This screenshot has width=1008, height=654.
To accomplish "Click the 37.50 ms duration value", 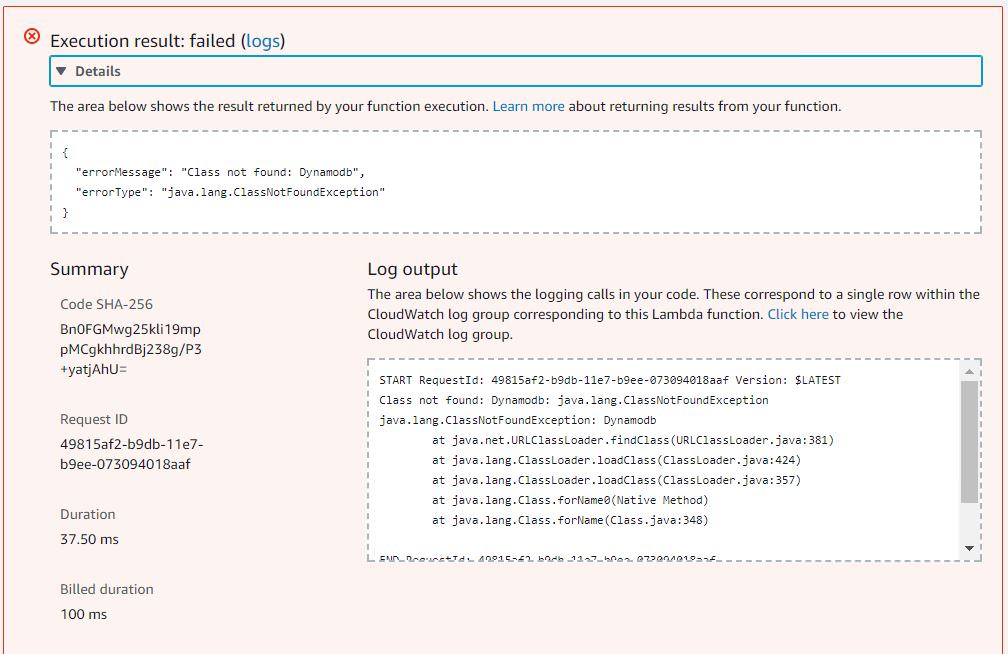I will point(89,539).
